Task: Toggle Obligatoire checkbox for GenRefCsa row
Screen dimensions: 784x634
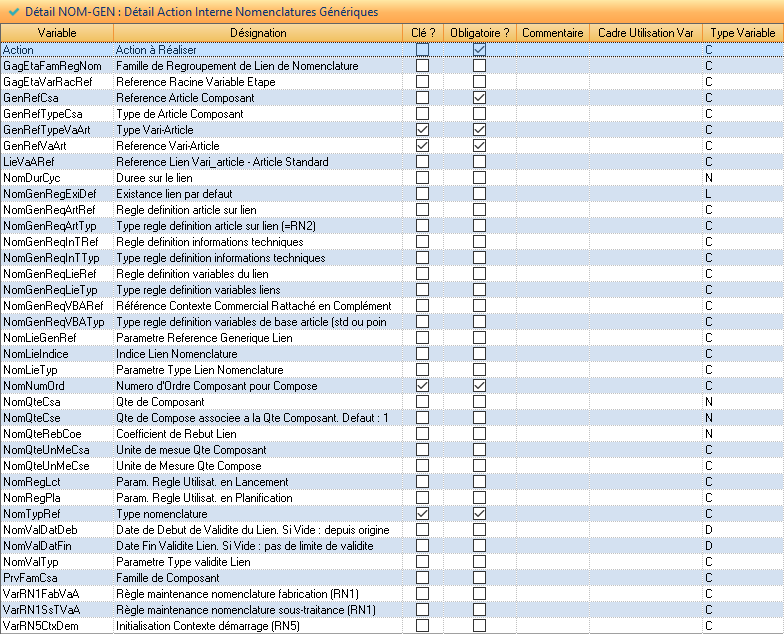Action: click(480, 98)
